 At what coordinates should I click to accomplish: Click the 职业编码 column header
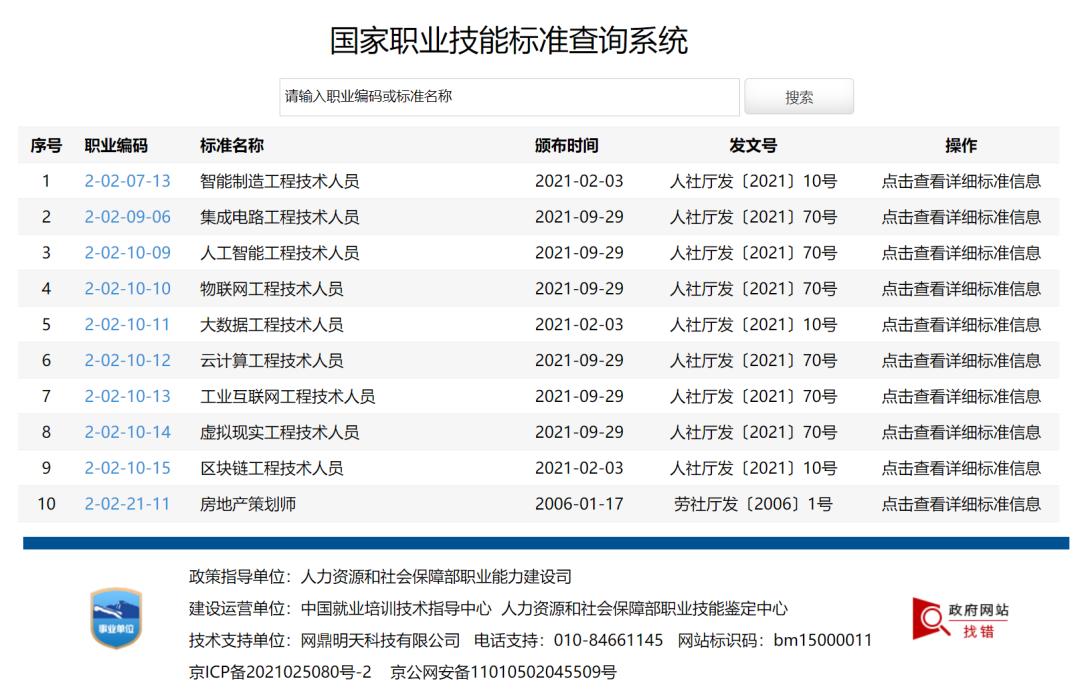[116, 145]
